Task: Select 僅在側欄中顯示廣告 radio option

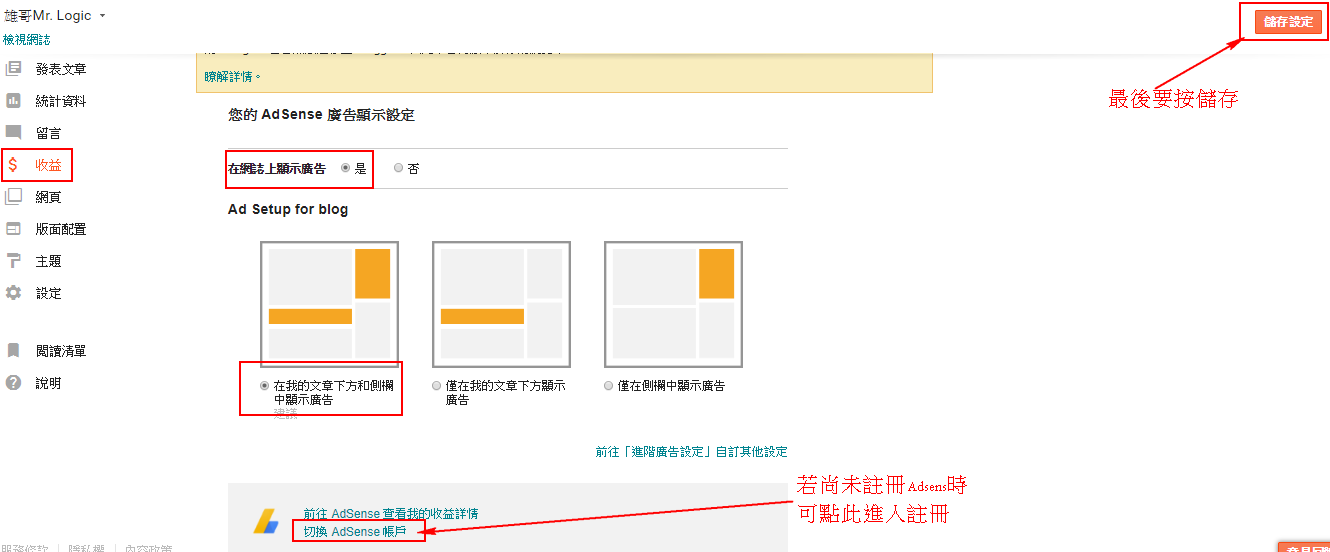Action: (x=608, y=385)
